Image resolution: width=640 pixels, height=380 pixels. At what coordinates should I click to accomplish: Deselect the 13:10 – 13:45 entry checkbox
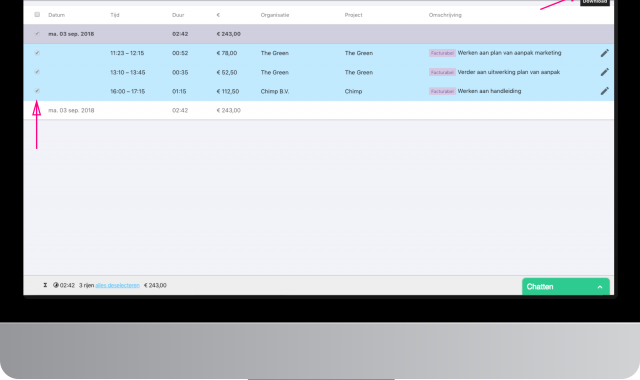coord(37,72)
